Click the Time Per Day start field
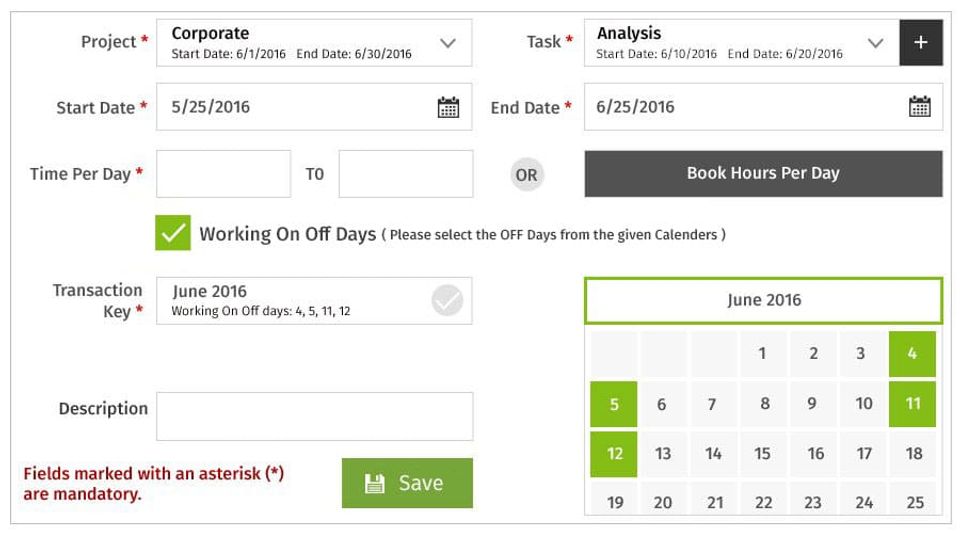Screen dimensions: 960x533 click(223, 174)
